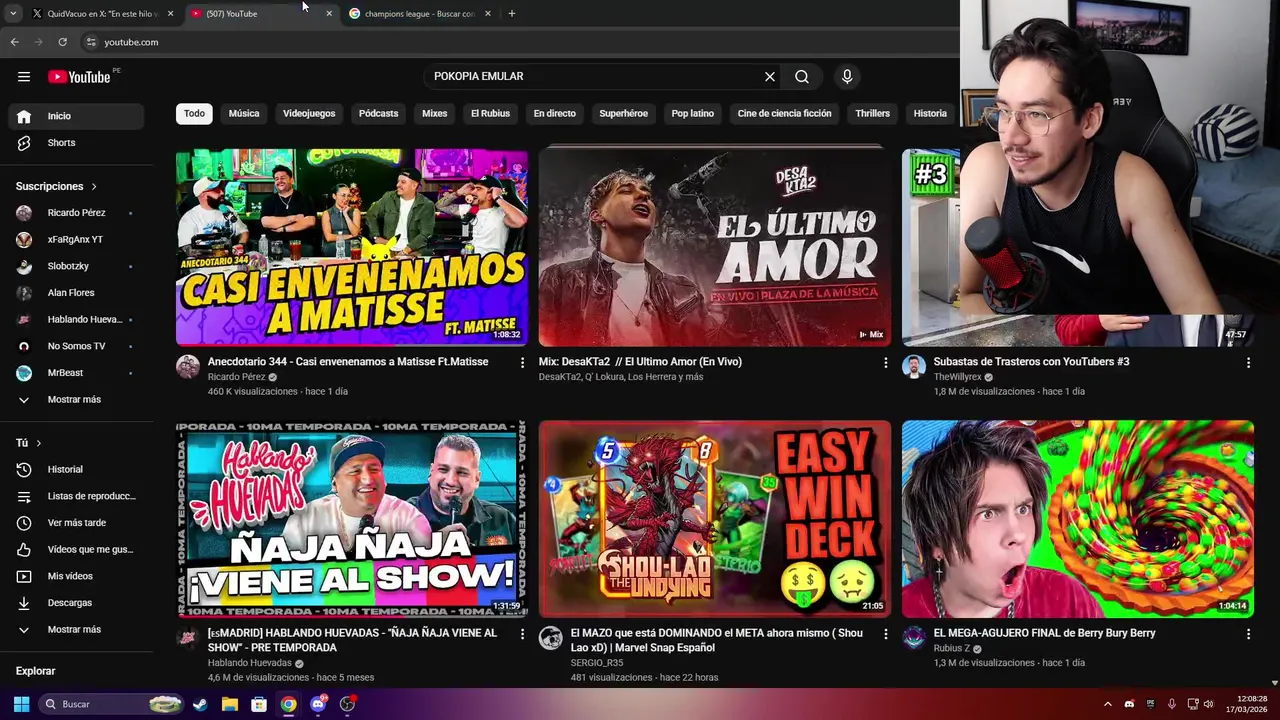1280x720 pixels.
Task: Close the (507) YouTube tab
Action: point(329,14)
